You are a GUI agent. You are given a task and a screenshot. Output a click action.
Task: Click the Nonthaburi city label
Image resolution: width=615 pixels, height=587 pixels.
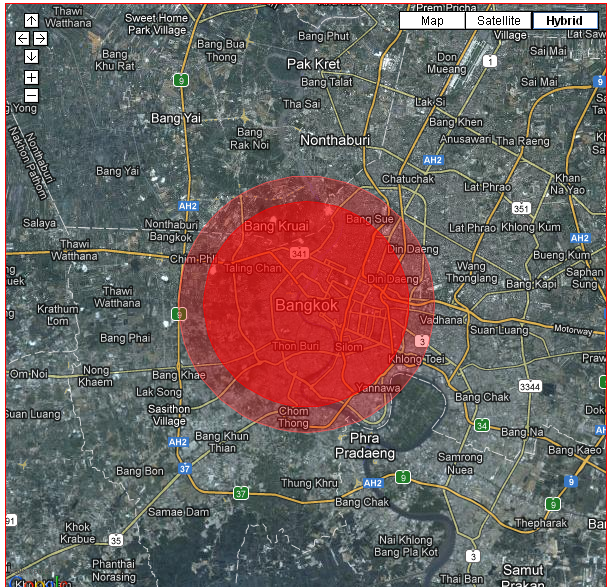(335, 140)
